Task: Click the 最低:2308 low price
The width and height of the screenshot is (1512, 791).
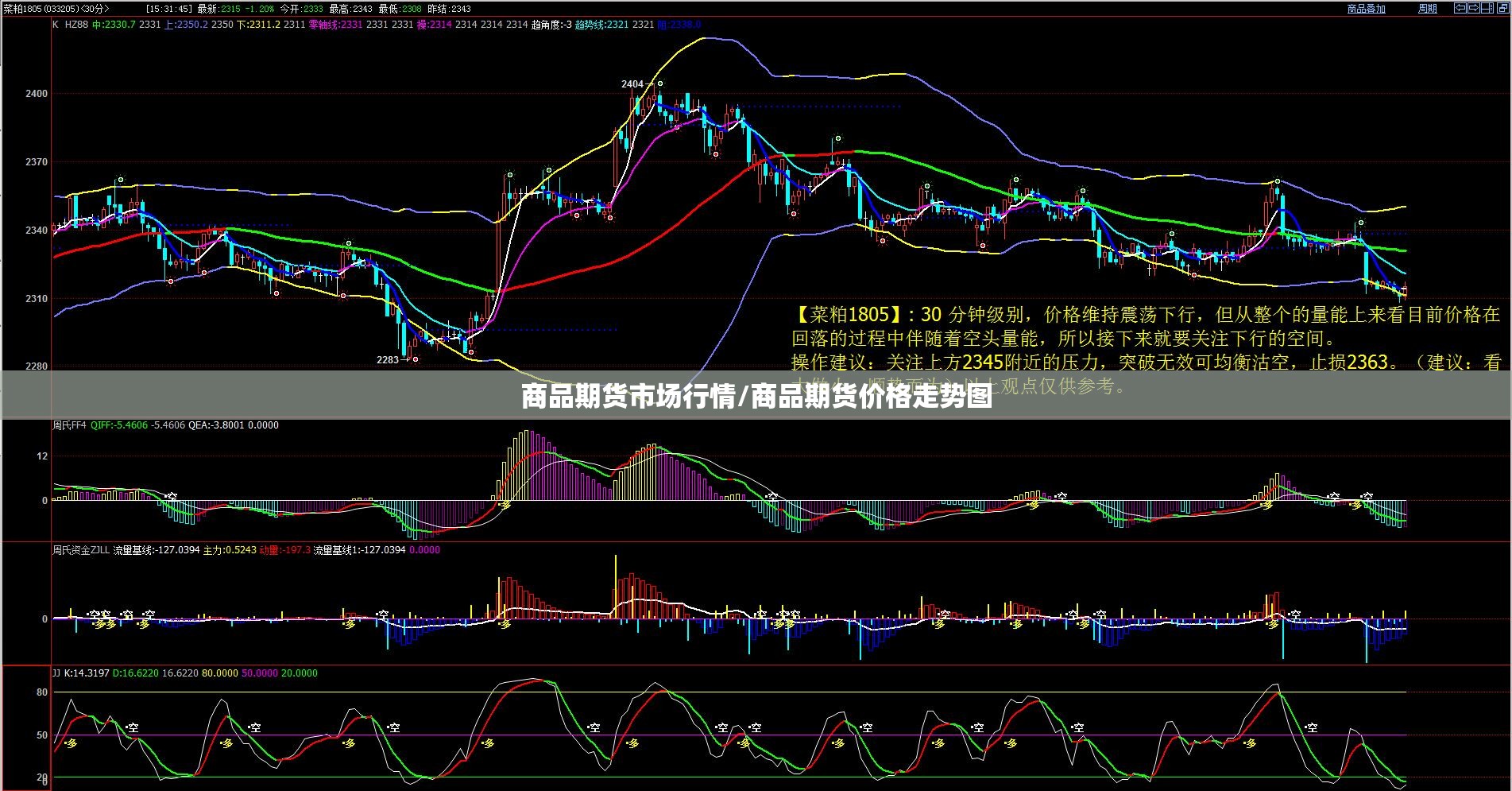Action: coord(400,9)
